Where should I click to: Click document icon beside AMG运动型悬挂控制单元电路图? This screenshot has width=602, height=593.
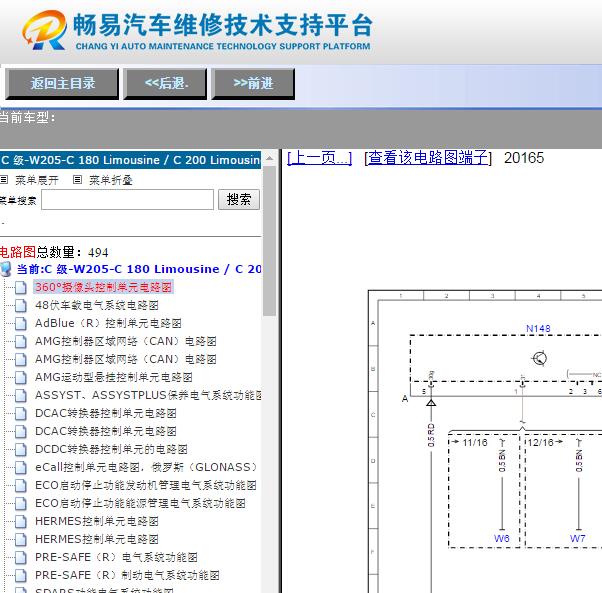pos(21,377)
